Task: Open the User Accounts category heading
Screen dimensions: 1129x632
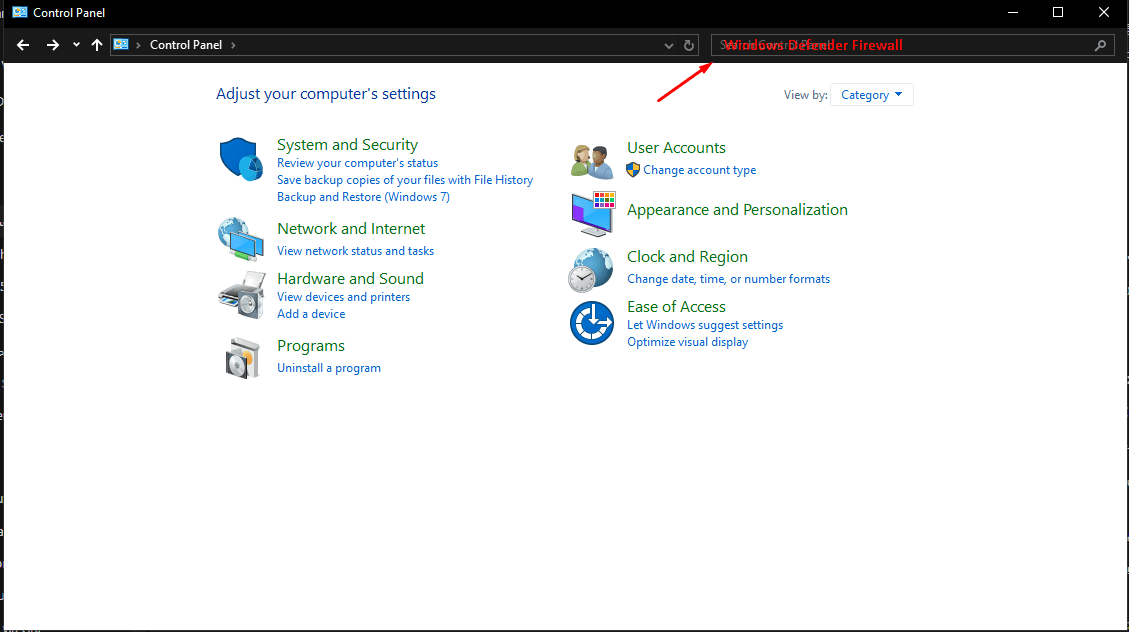Action: [676, 148]
